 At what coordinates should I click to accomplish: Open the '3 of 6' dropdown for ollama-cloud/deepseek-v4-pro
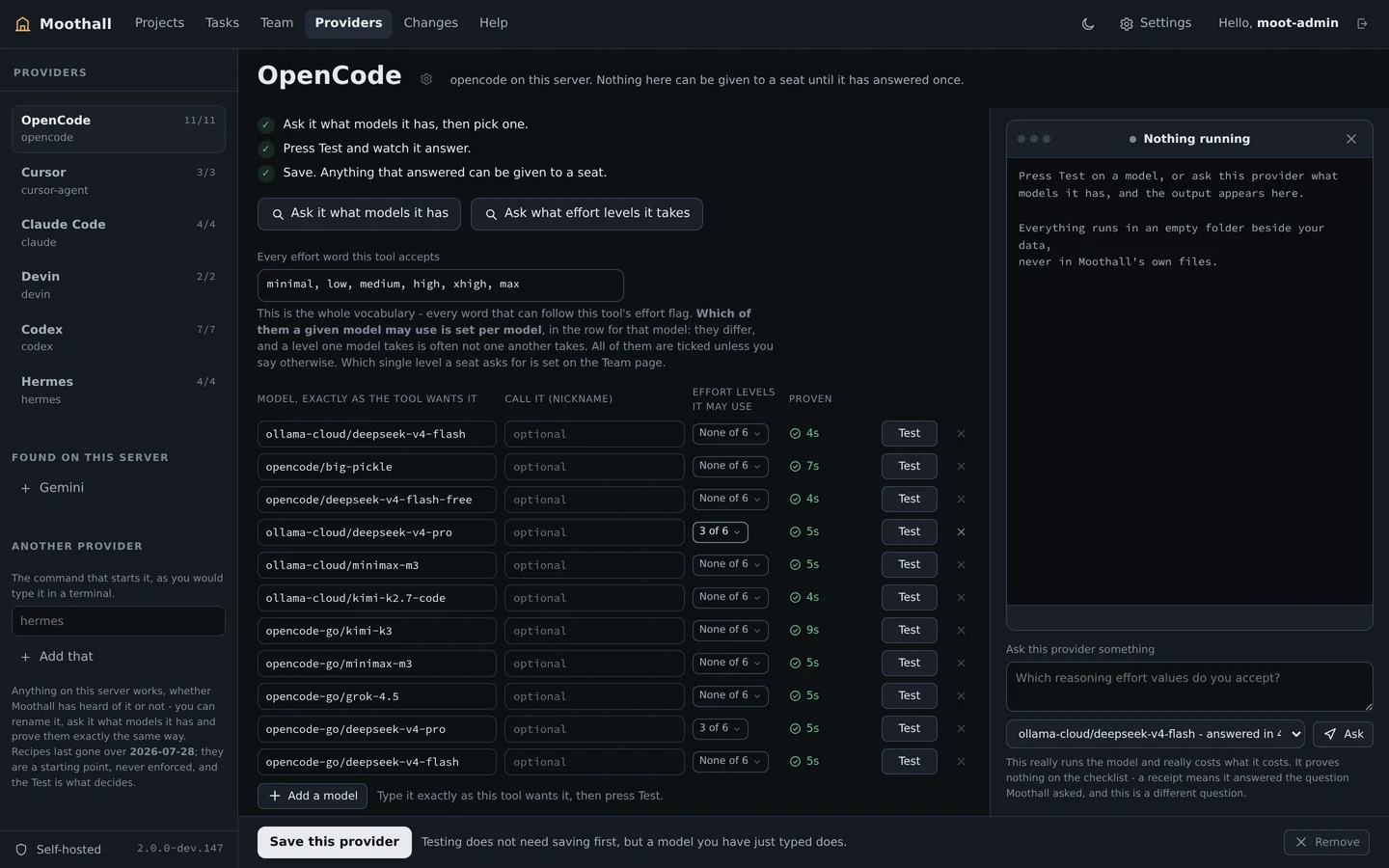click(720, 532)
